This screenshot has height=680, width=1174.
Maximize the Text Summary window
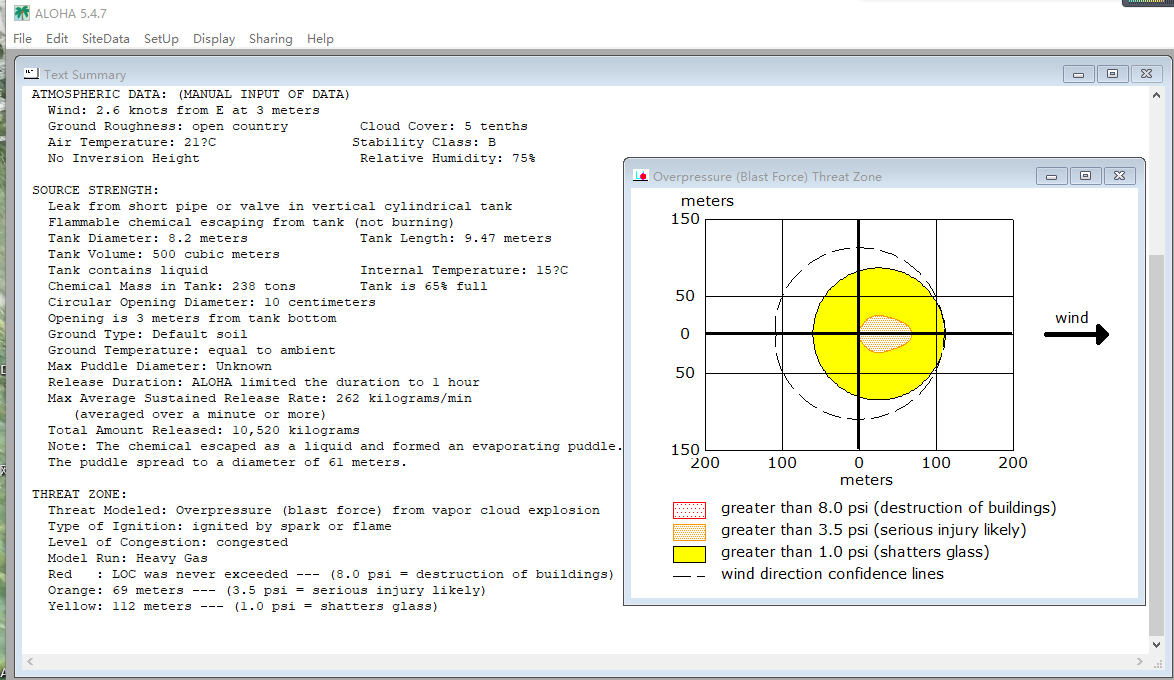pyautogui.click(x=1113, y=74)
